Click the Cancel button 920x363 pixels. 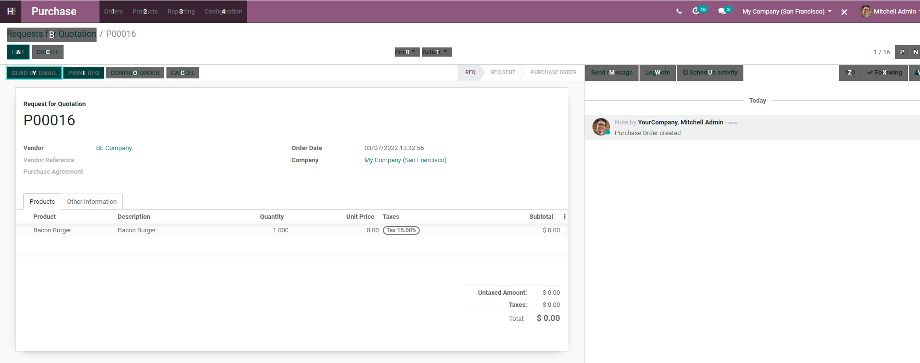click(x=182, y=73)
